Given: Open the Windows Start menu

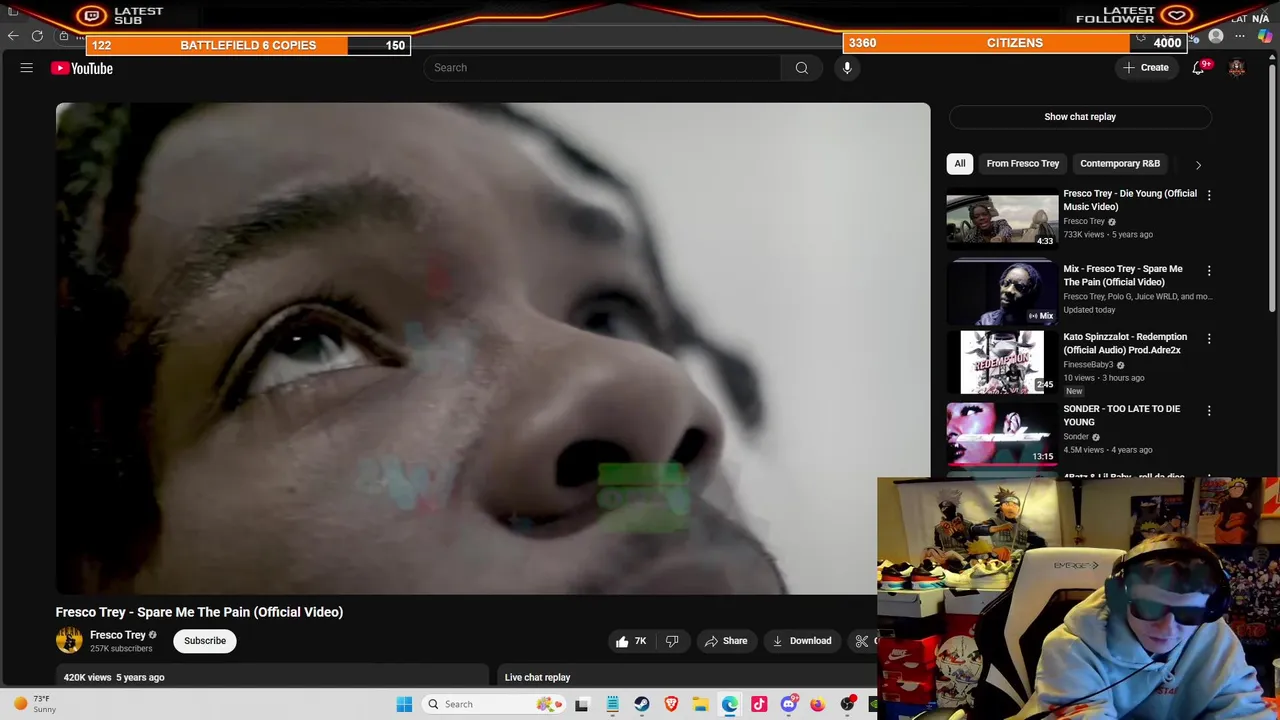Looking at the screenshot, I should [404, 704].
